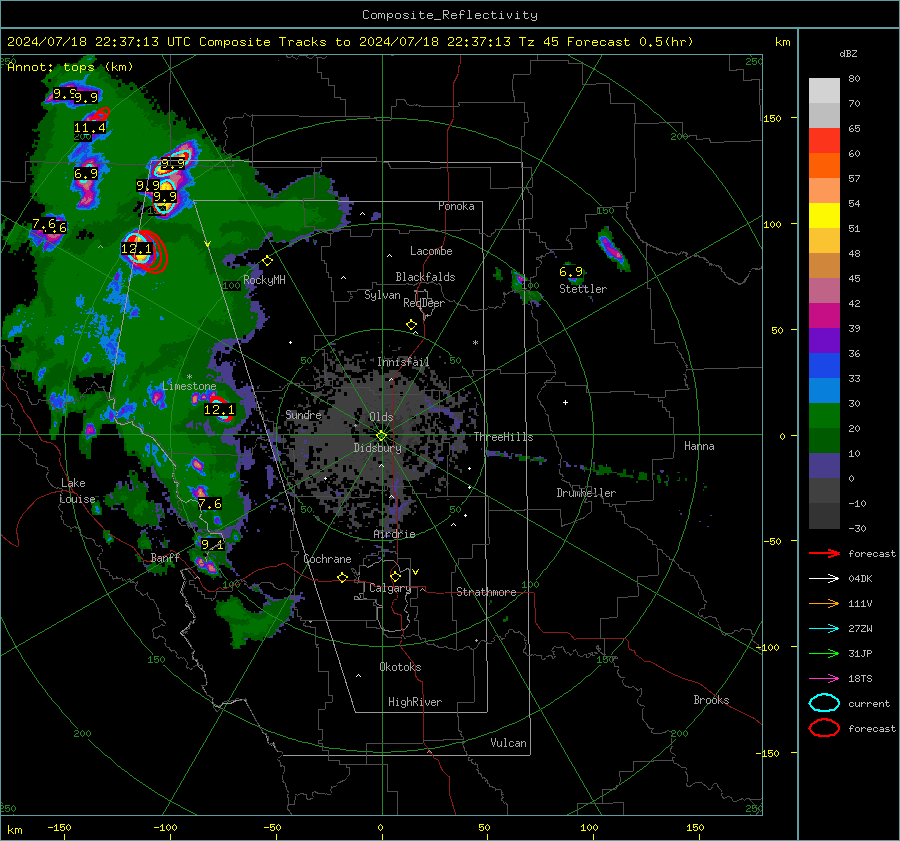Click the Sundre town label

pyautogui.click(x=303, y=414)
